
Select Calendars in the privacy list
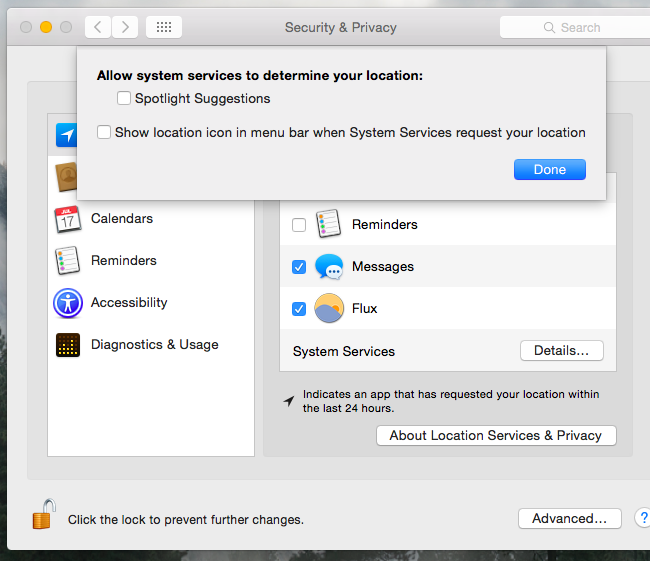pyautogui.click(x=122, y=219)
